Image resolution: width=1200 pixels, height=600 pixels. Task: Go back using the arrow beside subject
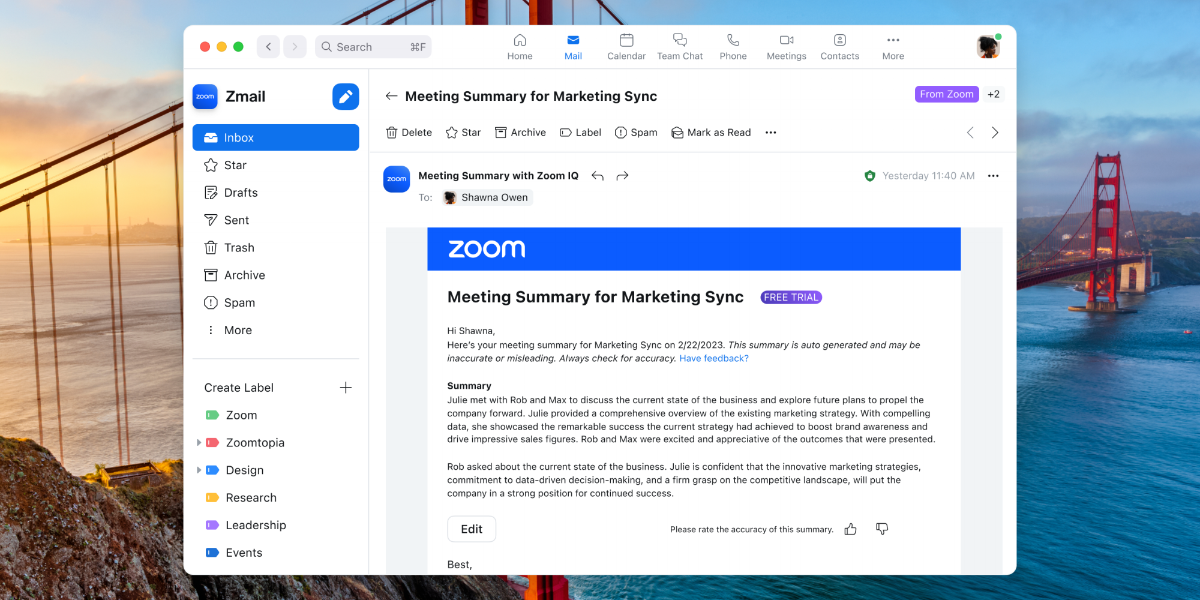click(x=392, y=97)
